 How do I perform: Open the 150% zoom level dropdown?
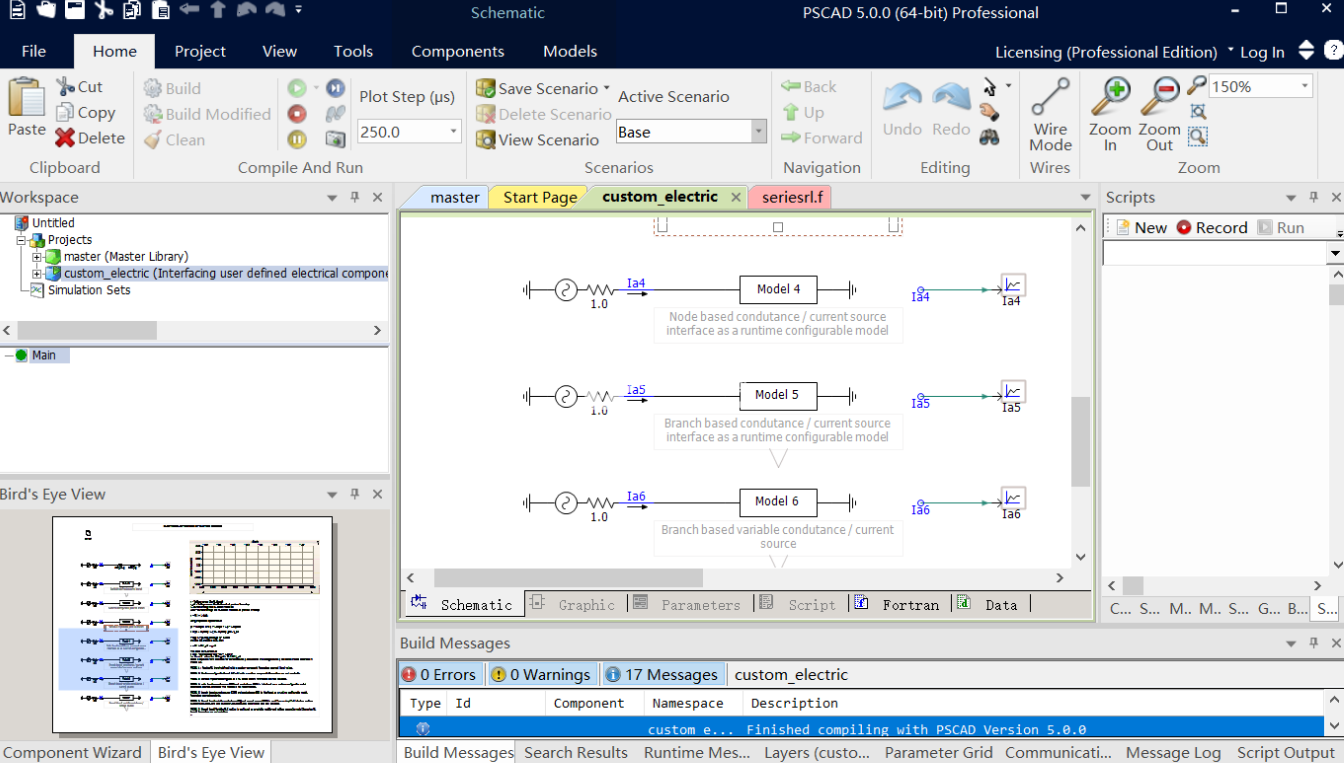pos(1305,87)
